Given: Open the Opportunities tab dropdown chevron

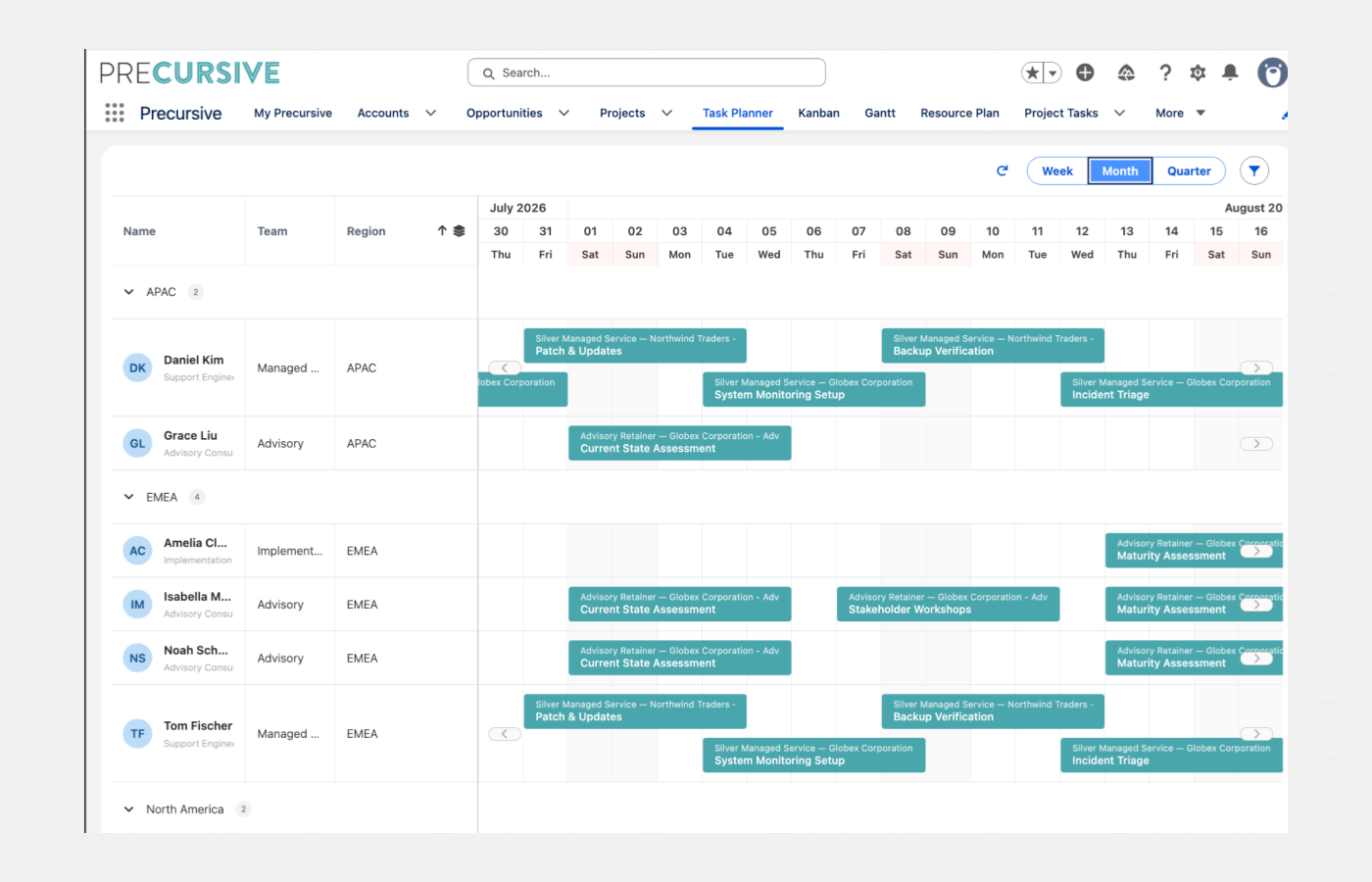Looking at the screenshot, I should click(x=564, y=113).
